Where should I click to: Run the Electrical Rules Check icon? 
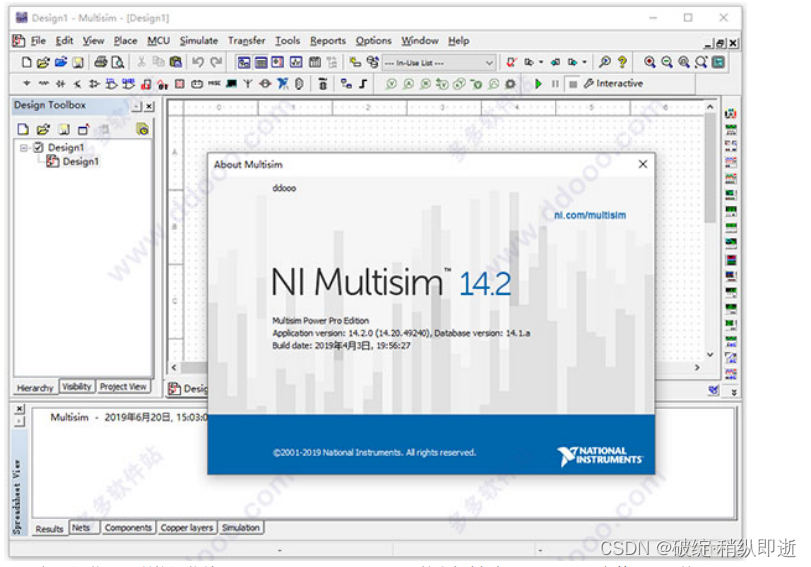(512, 63)
